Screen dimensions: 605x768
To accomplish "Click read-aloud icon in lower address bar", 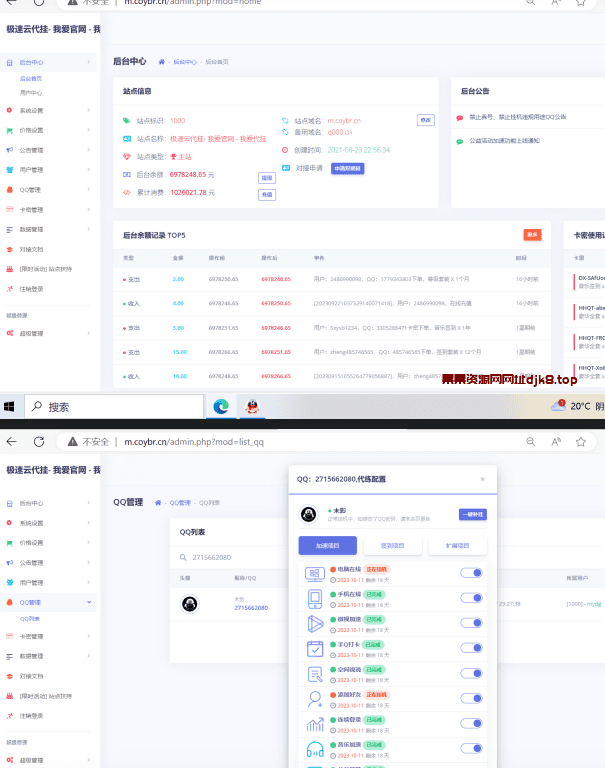I will (556, 442).
